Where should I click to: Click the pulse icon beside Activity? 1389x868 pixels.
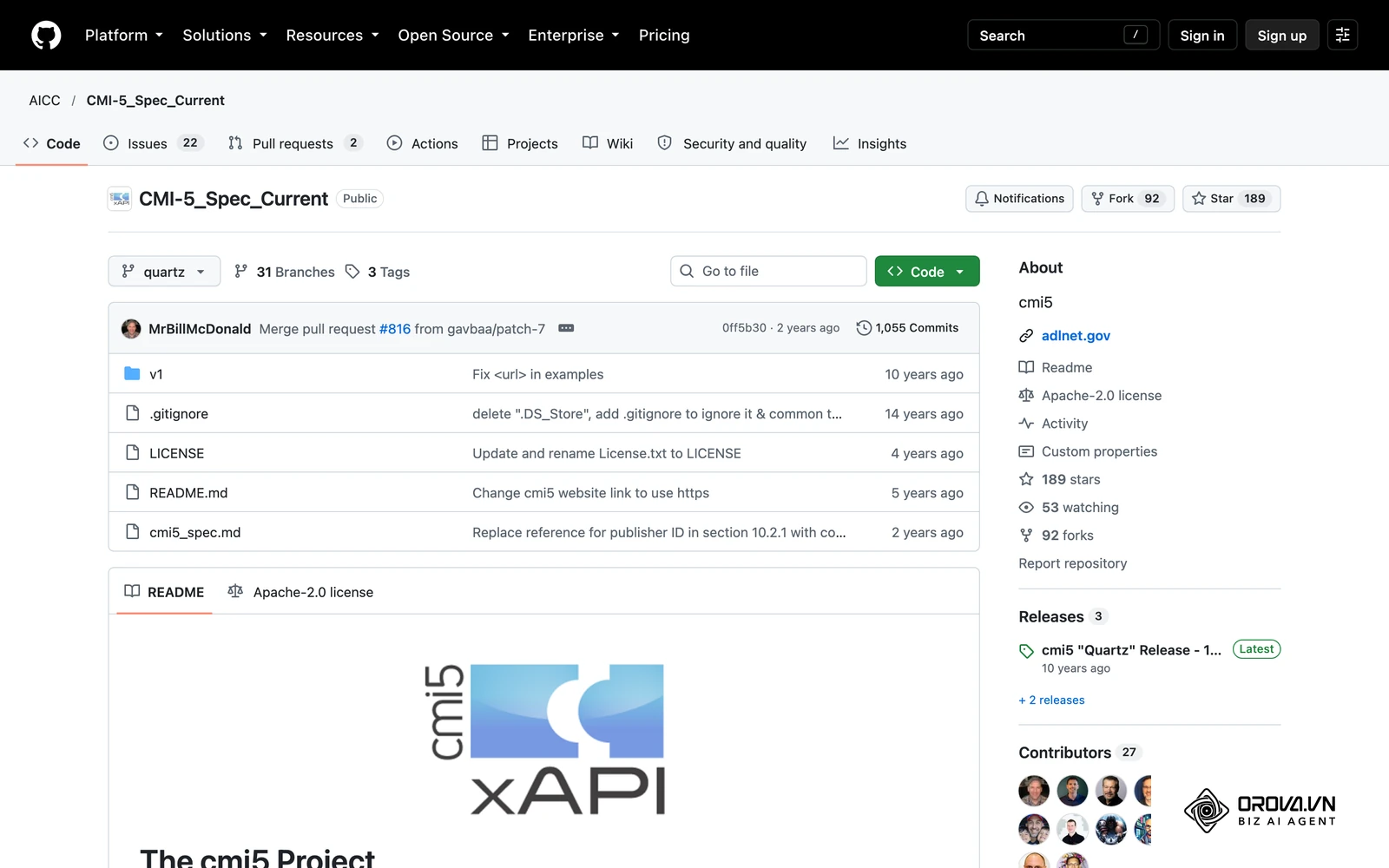pyautogui.click(x=1026, y=424)
